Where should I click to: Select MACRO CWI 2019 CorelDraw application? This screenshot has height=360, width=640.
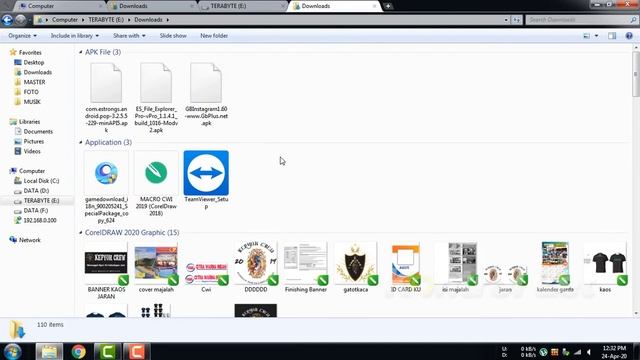pos(156,183)
